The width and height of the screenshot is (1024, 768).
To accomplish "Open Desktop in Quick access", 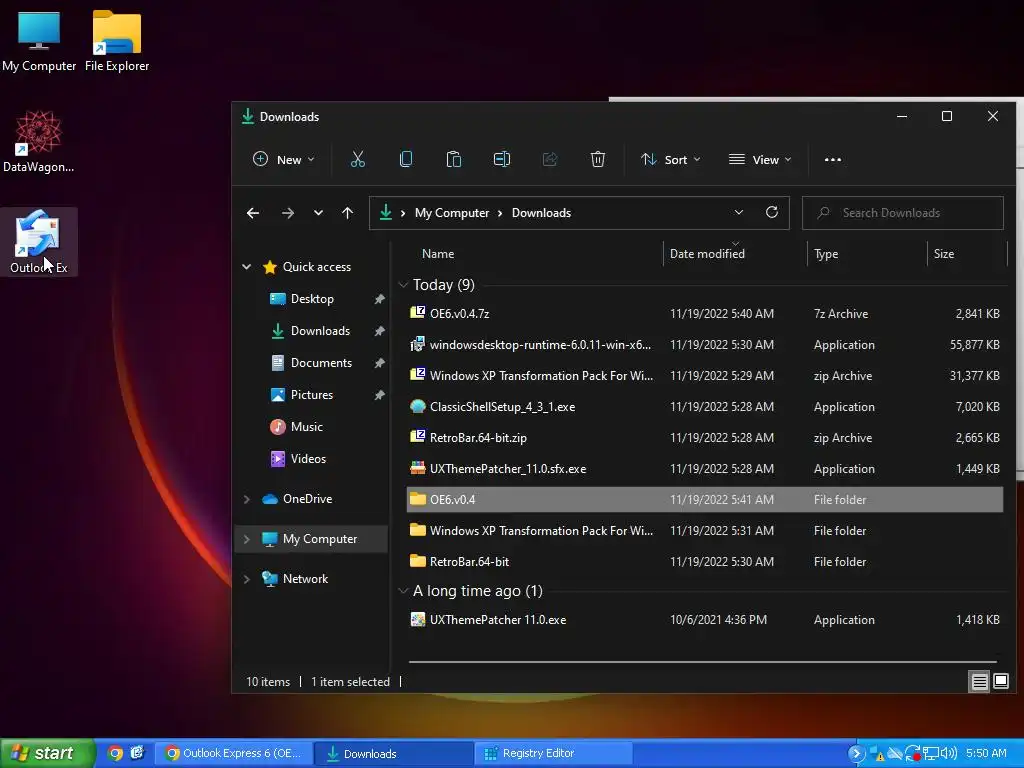I will [312, 298].
